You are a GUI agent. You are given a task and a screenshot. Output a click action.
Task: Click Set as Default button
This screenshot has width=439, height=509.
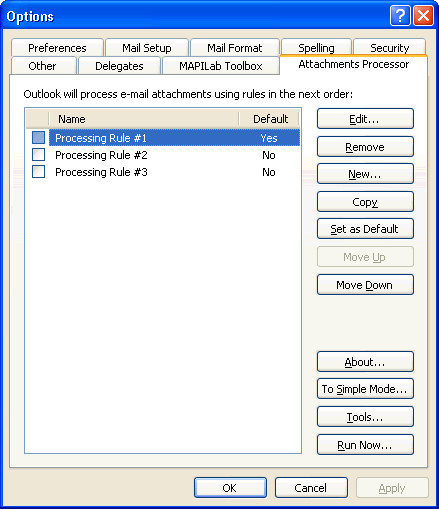[365, 229]
